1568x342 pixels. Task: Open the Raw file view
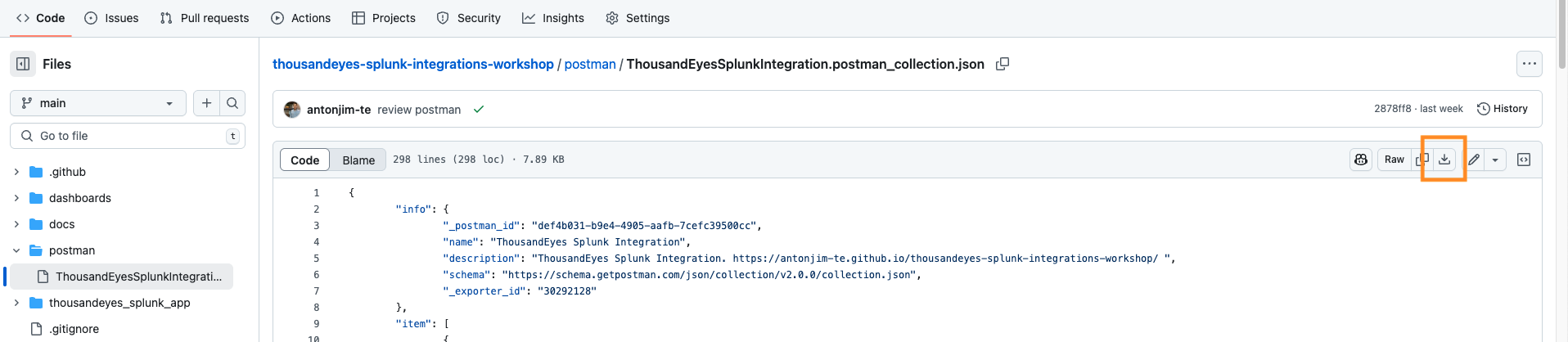click(x=1395, y=160)
